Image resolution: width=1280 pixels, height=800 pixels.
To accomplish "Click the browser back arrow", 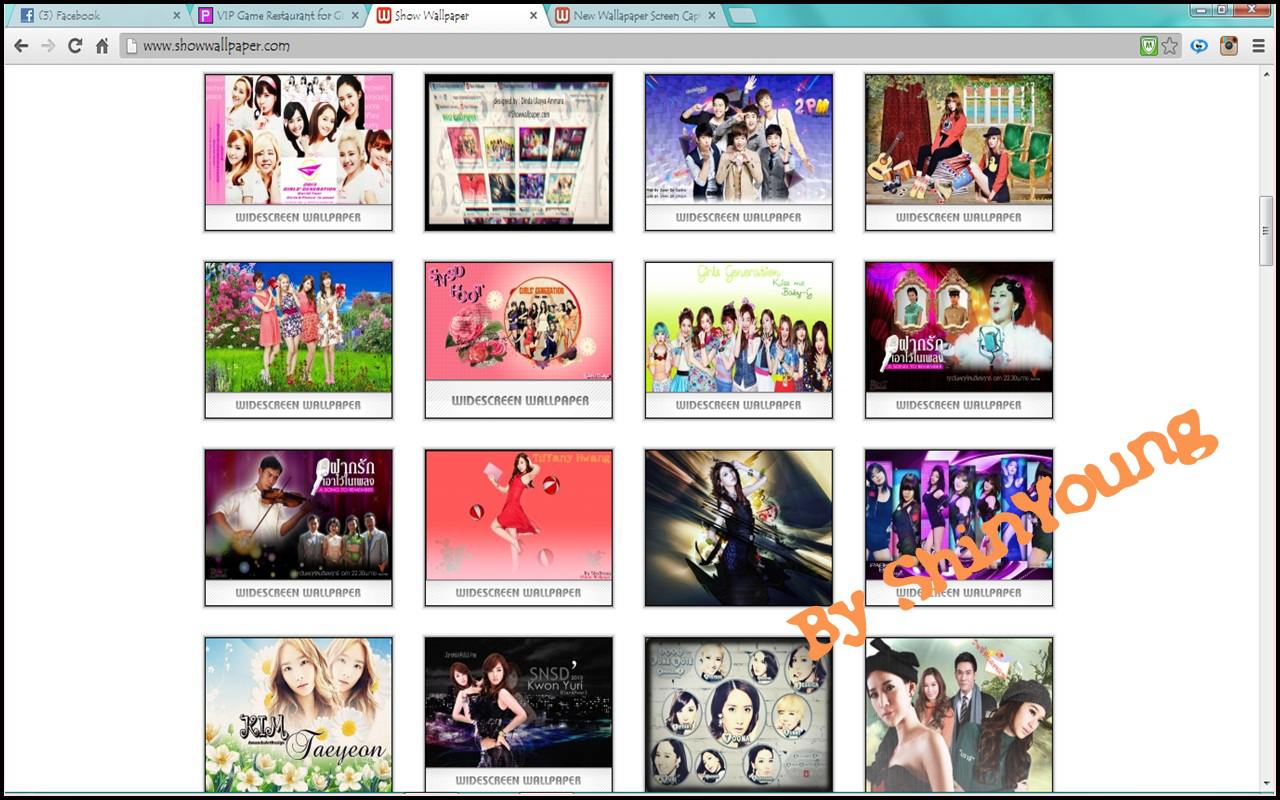I will pyautogui.click(x=20, y=46).
